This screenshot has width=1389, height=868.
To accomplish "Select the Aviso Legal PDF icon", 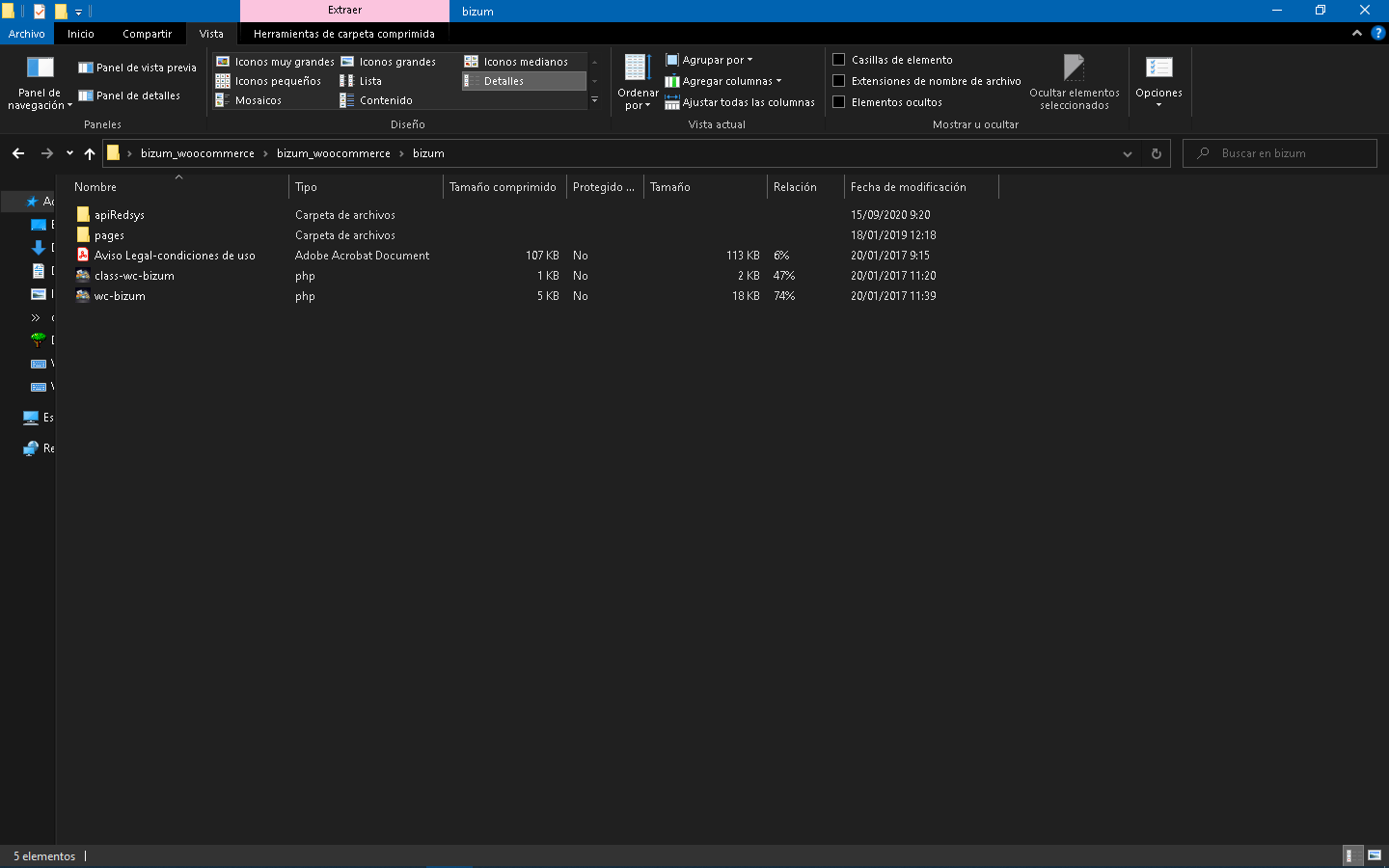I will (83, 255).
